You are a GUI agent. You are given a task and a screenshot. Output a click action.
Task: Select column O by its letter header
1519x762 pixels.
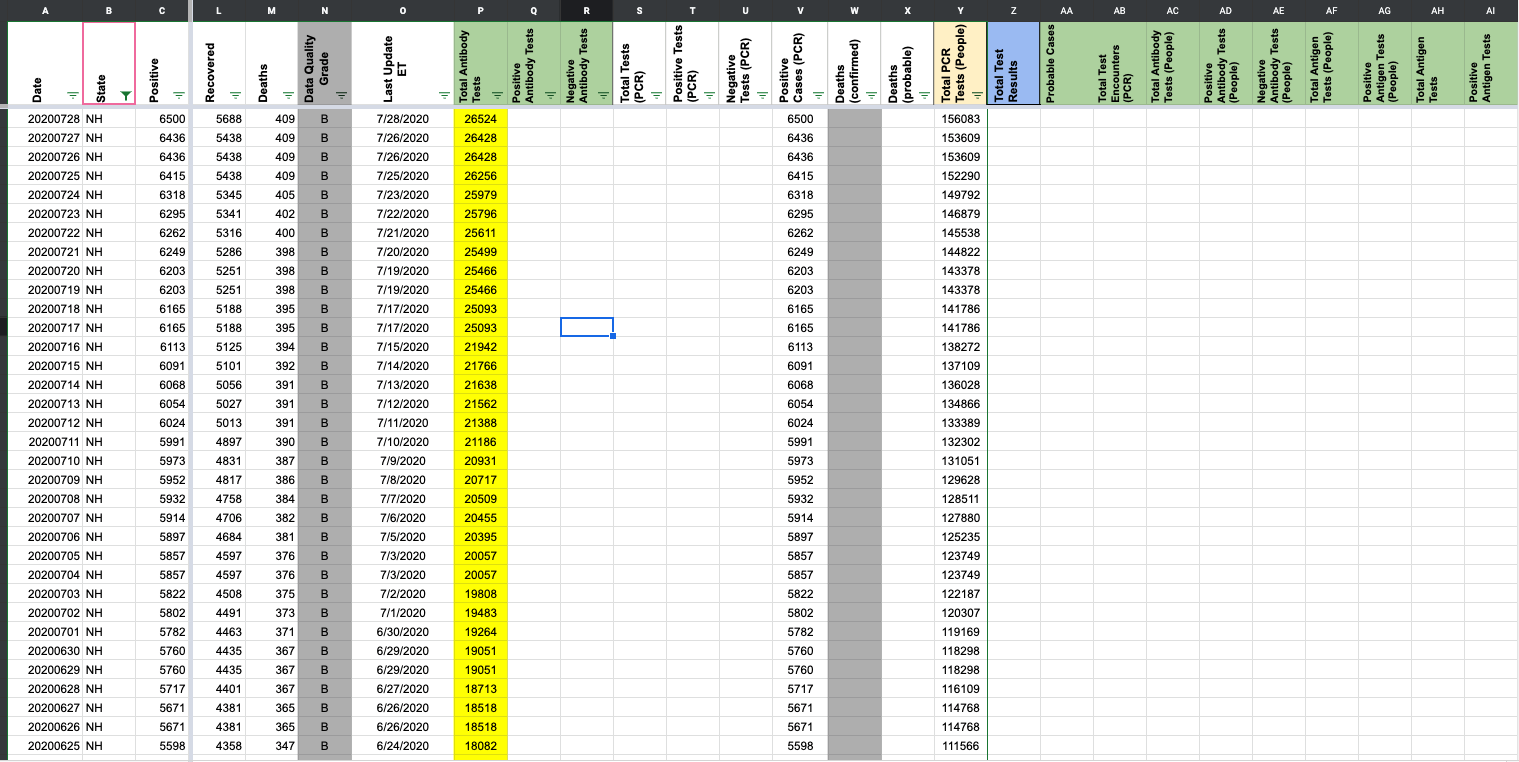tap(403, 10)
